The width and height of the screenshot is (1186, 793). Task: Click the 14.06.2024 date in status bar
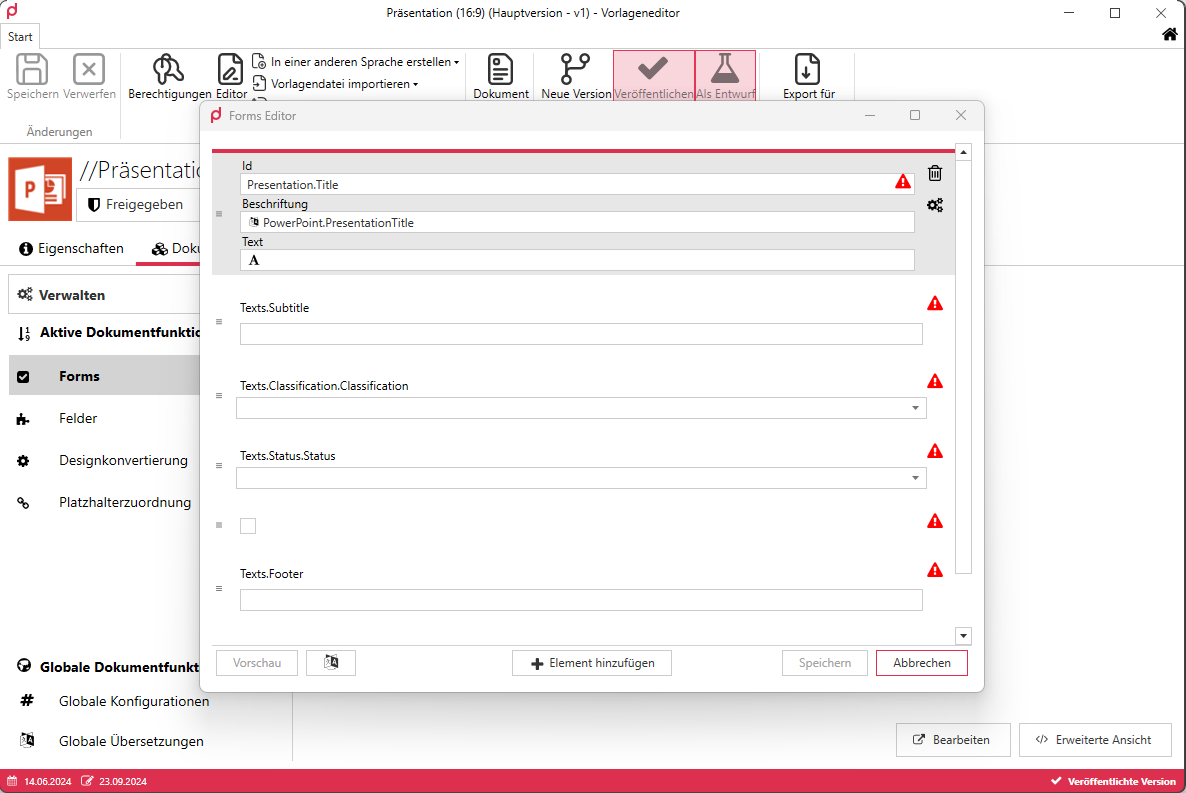pyautogui.click(x=47, y=782)
